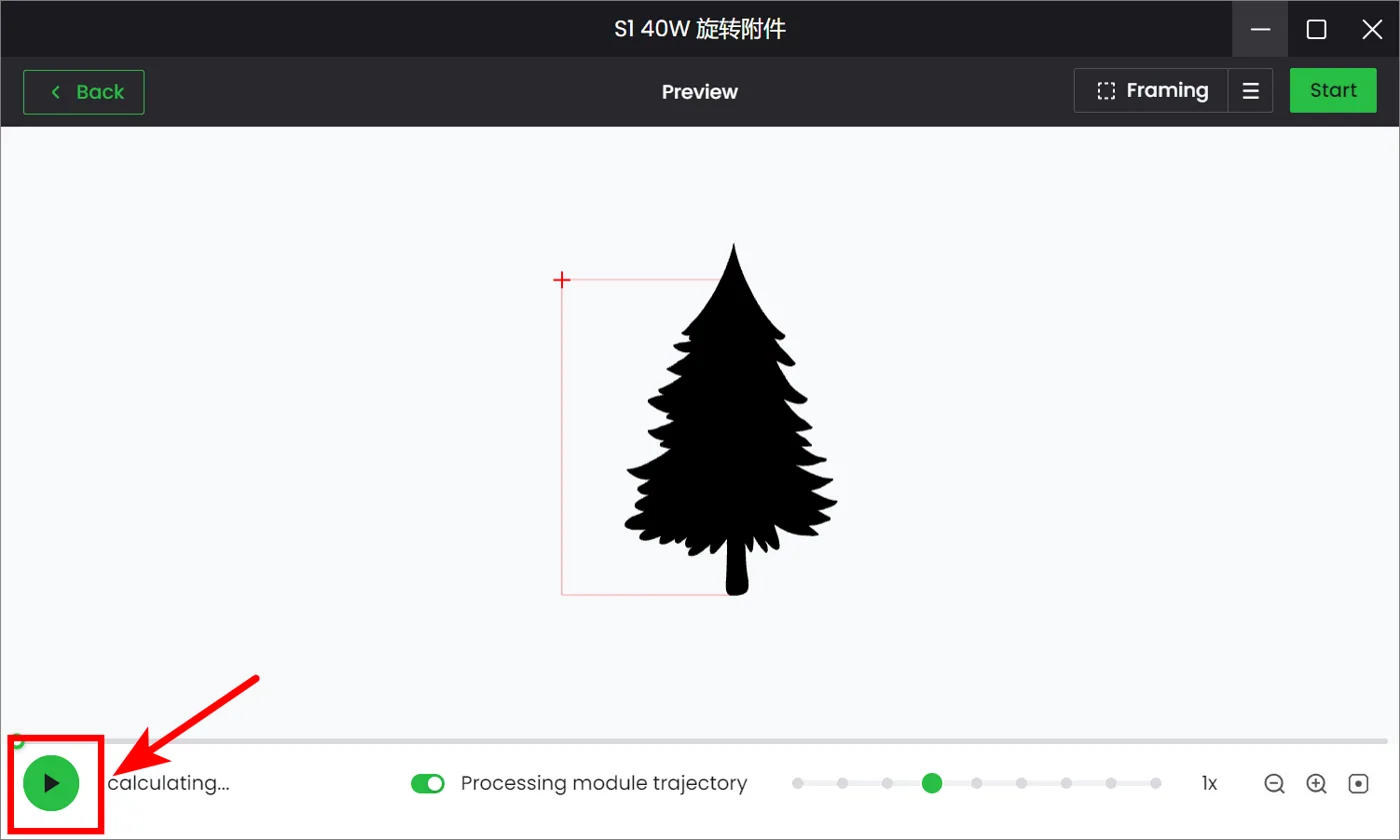This screenshot has width=1400, height=840.
Task: Toggle Processing module trajectory switch off
Action: click(428, 784)
